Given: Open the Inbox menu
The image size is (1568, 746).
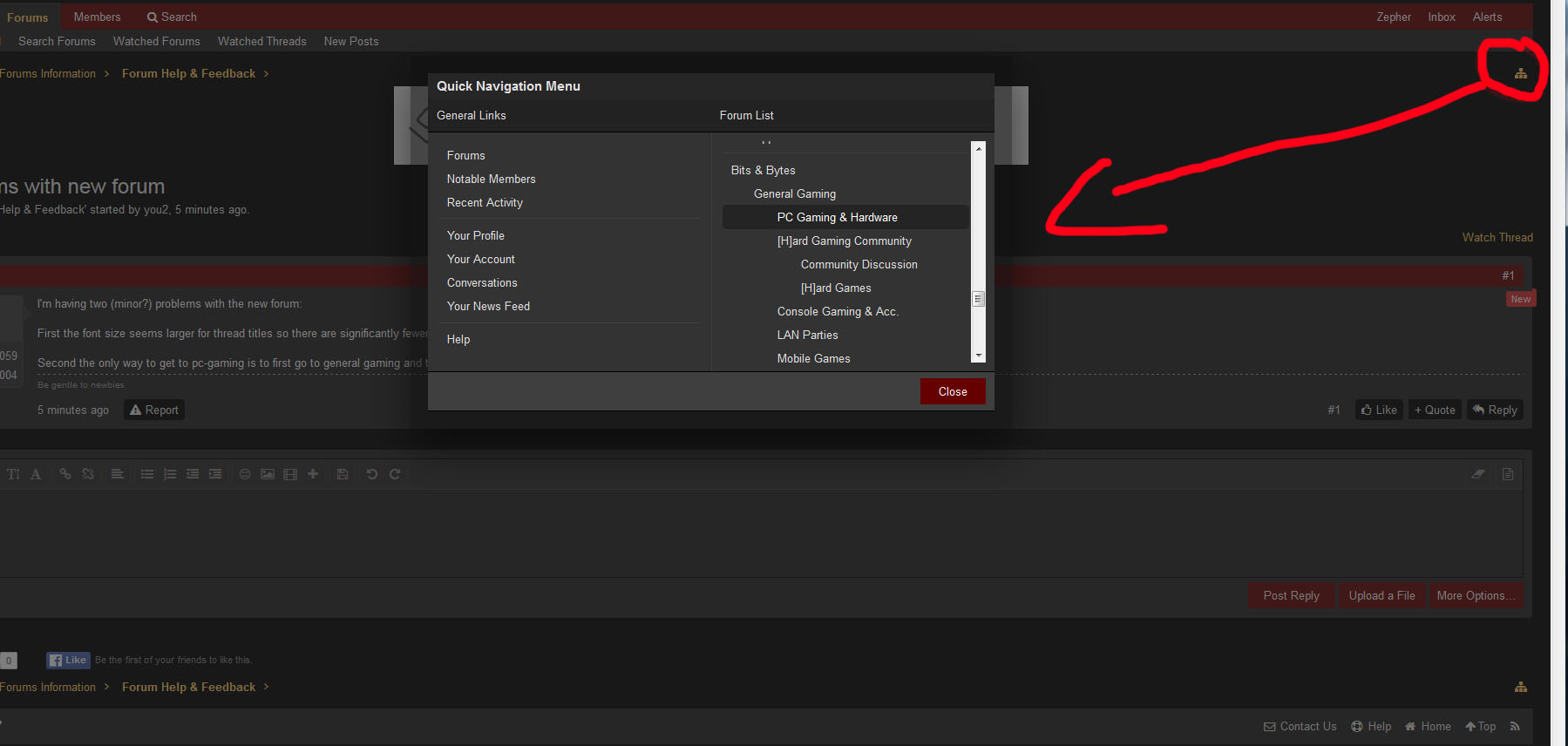Looking at the screenshot, I should (1442, 17).
